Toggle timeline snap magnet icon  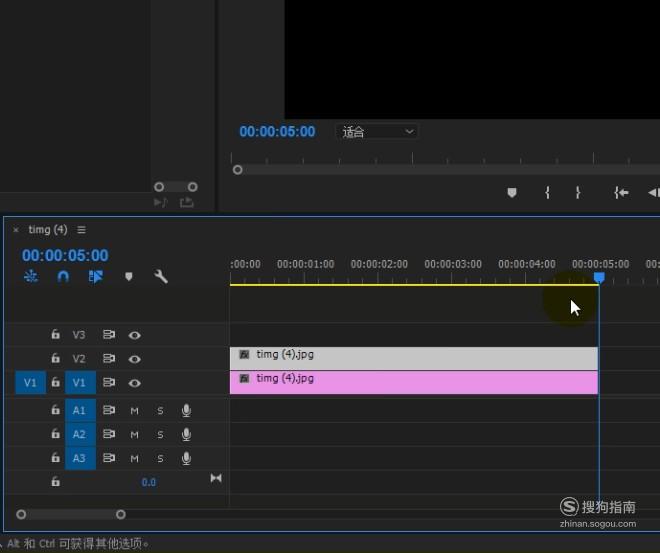[63, 276]
